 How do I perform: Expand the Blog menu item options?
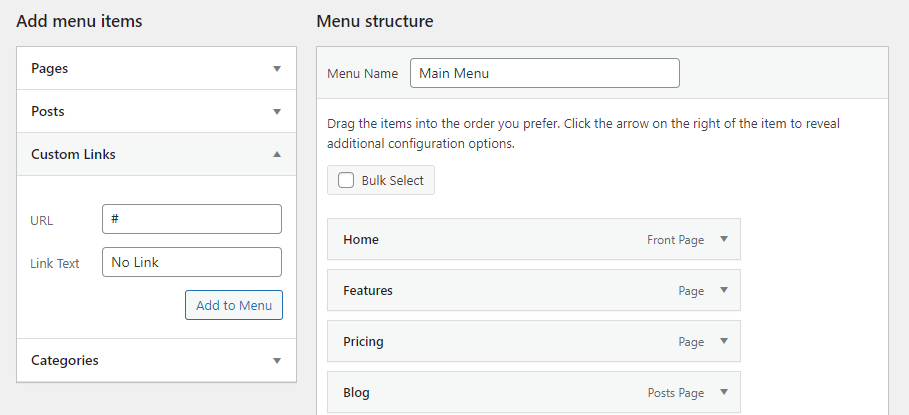pyautogui.click(x=723, y=392)
